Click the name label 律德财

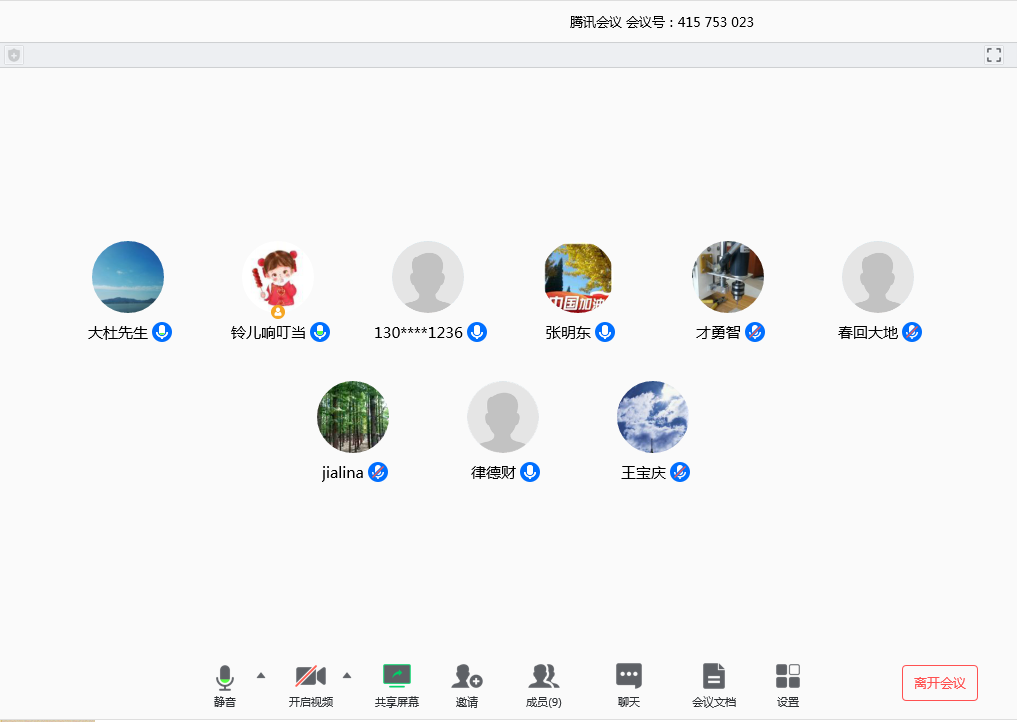[x=494, y=473]
